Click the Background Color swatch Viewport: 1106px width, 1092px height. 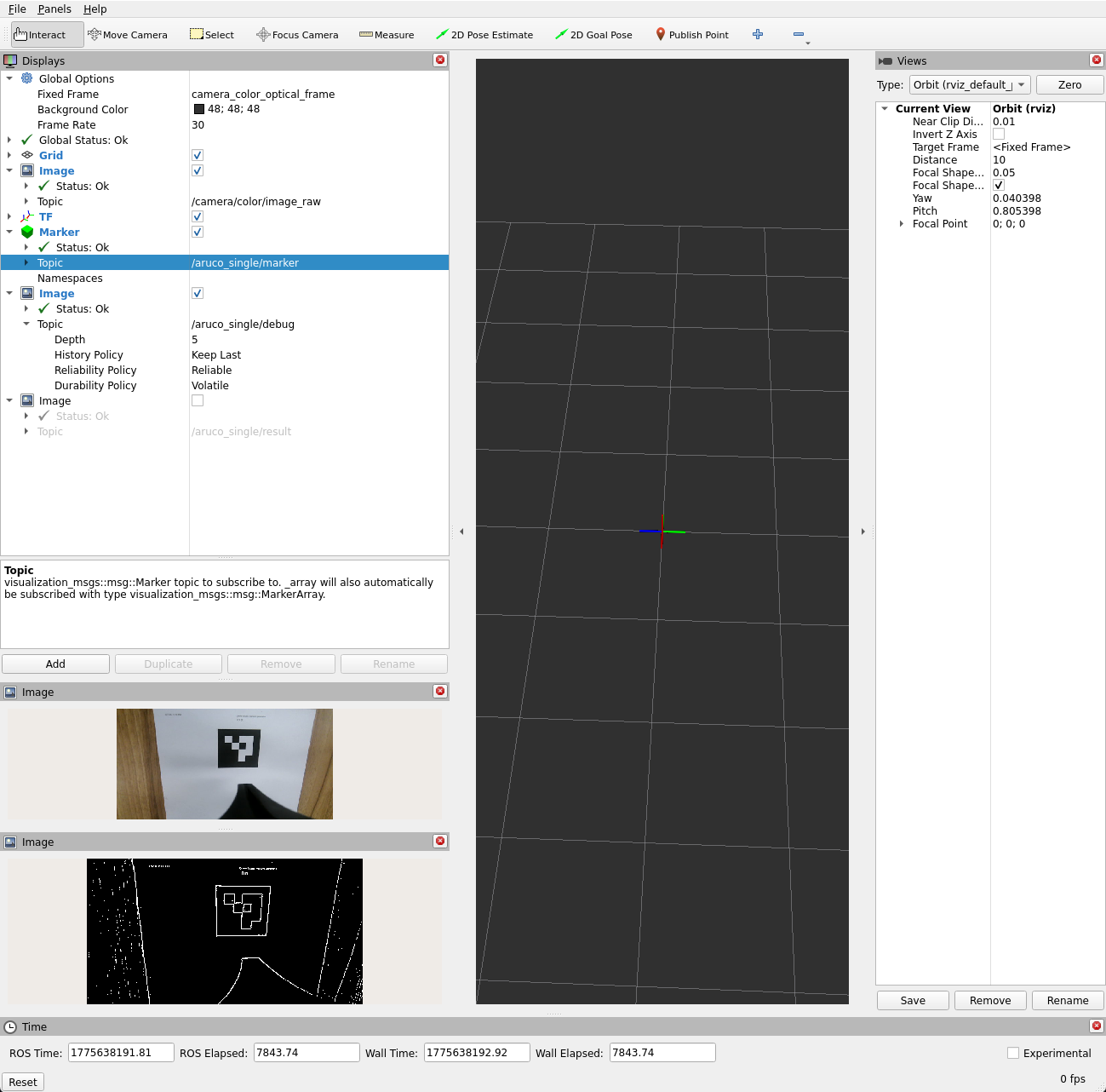coord(199,109)
